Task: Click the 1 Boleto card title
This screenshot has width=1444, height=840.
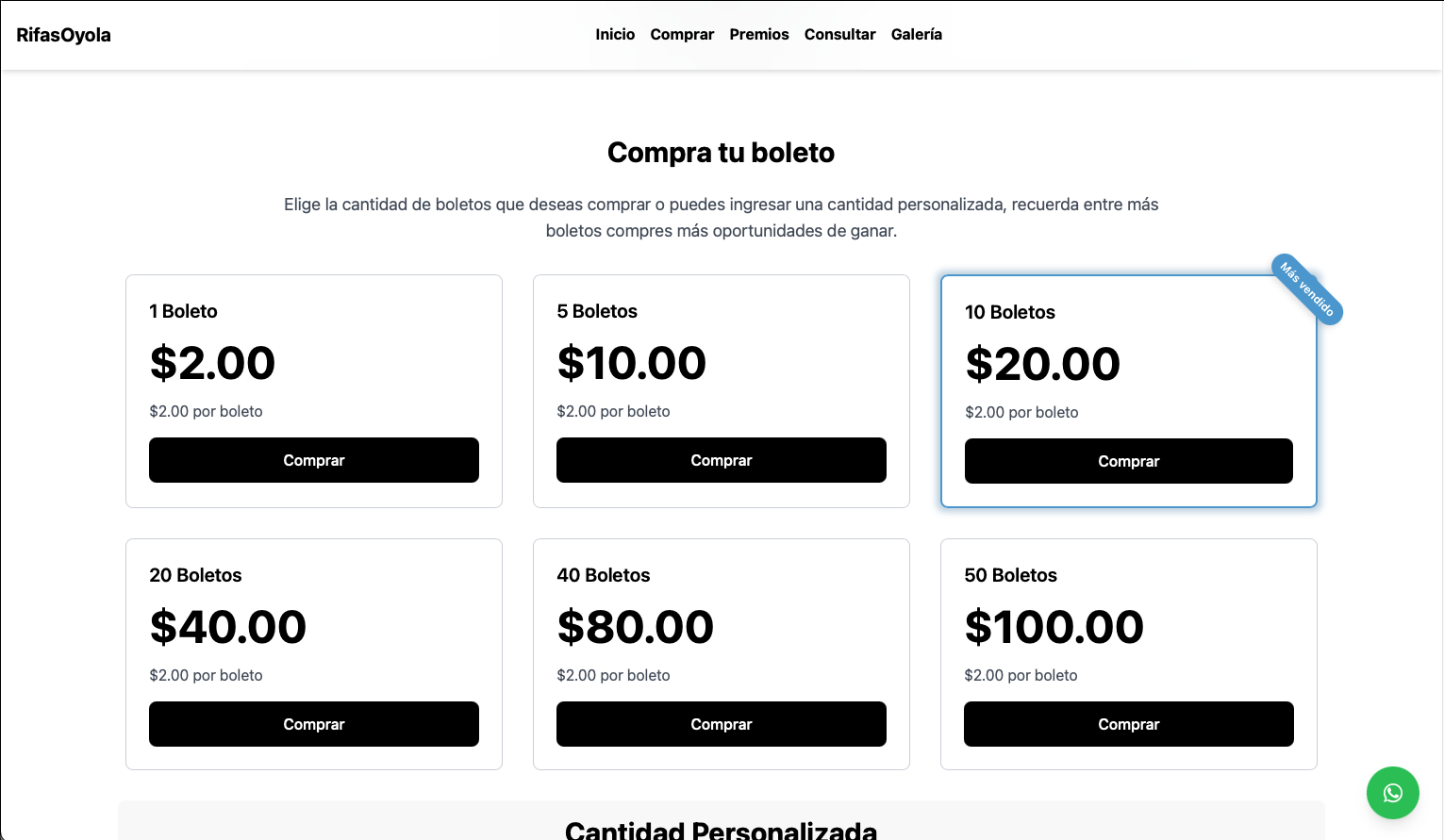Action: 183,311
